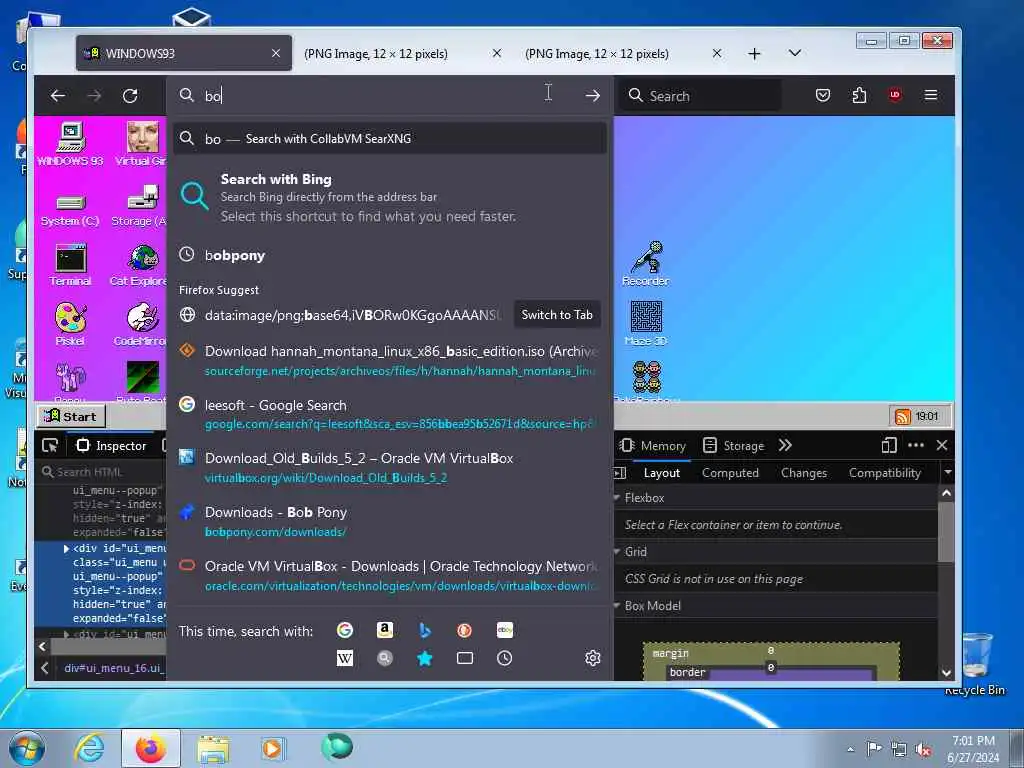Click the Search HTML field
Image resolution: width=1024 pixels, height=768 pixels.
point(101,472)
